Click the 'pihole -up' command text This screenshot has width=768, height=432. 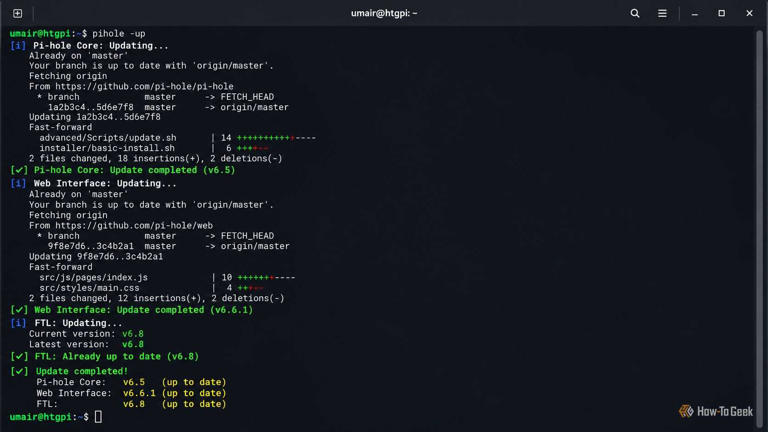point(119,34)
